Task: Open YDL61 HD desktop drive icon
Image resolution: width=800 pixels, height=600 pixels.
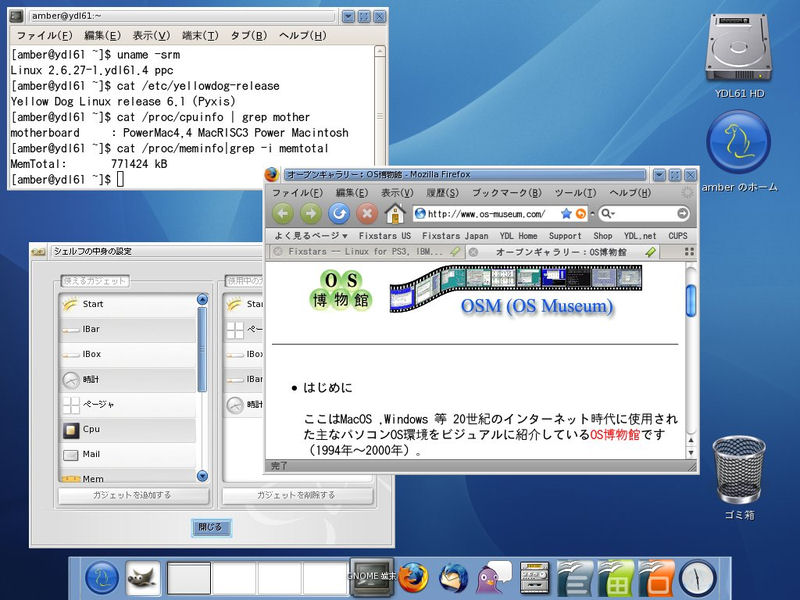Action: (739, 55)
